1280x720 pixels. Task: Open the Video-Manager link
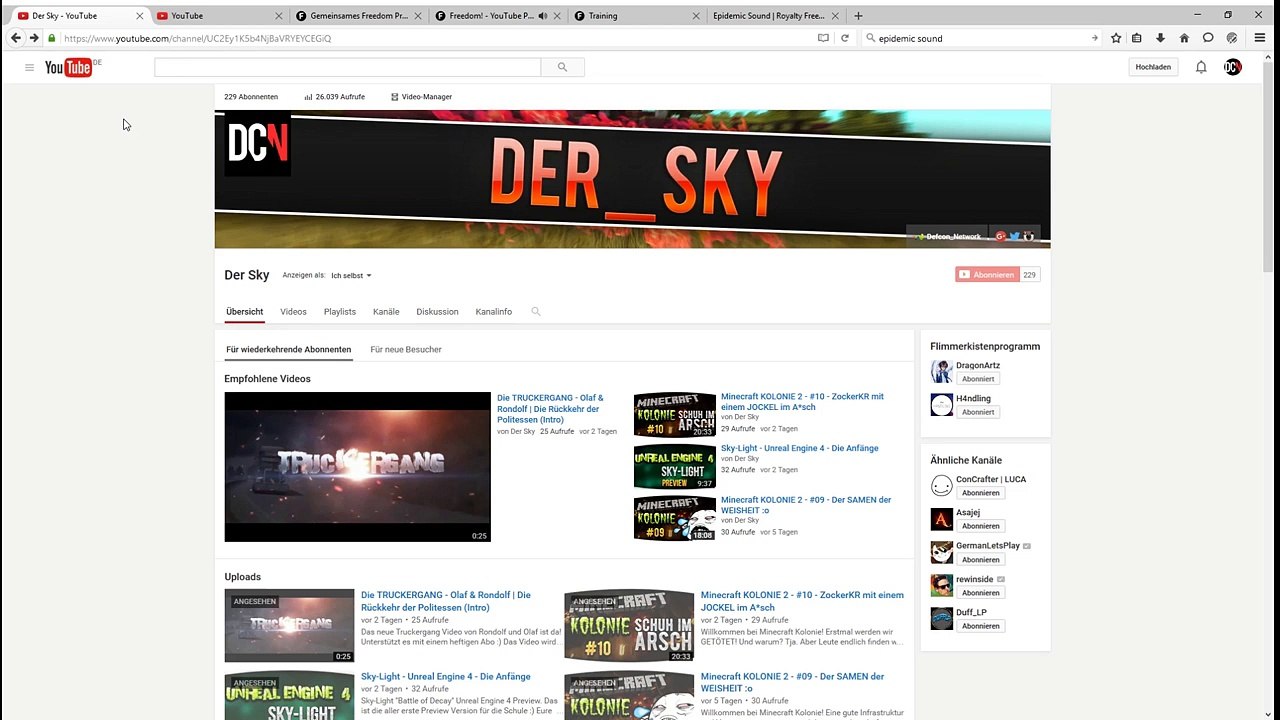(421, 97)
